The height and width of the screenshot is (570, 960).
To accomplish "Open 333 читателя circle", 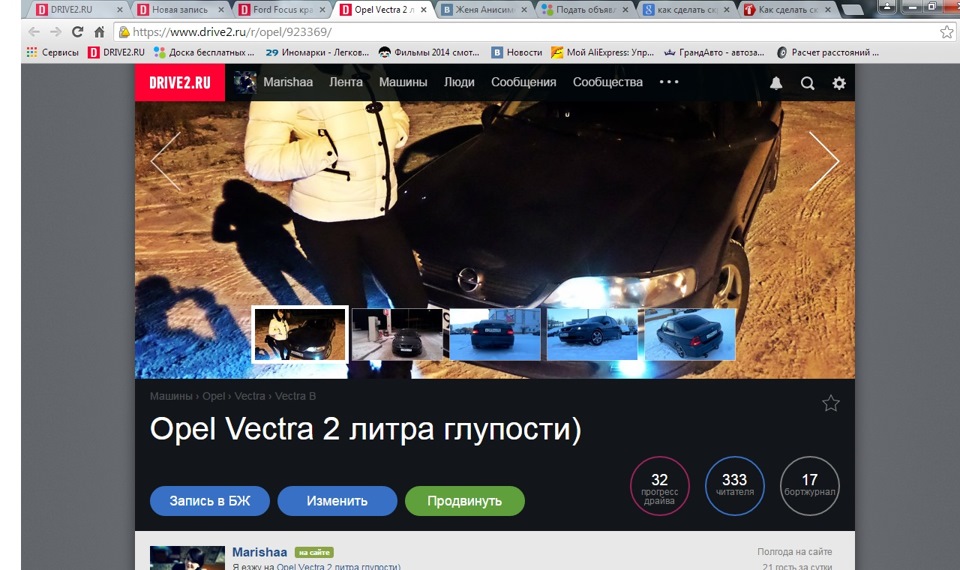I will click(735, 486).
